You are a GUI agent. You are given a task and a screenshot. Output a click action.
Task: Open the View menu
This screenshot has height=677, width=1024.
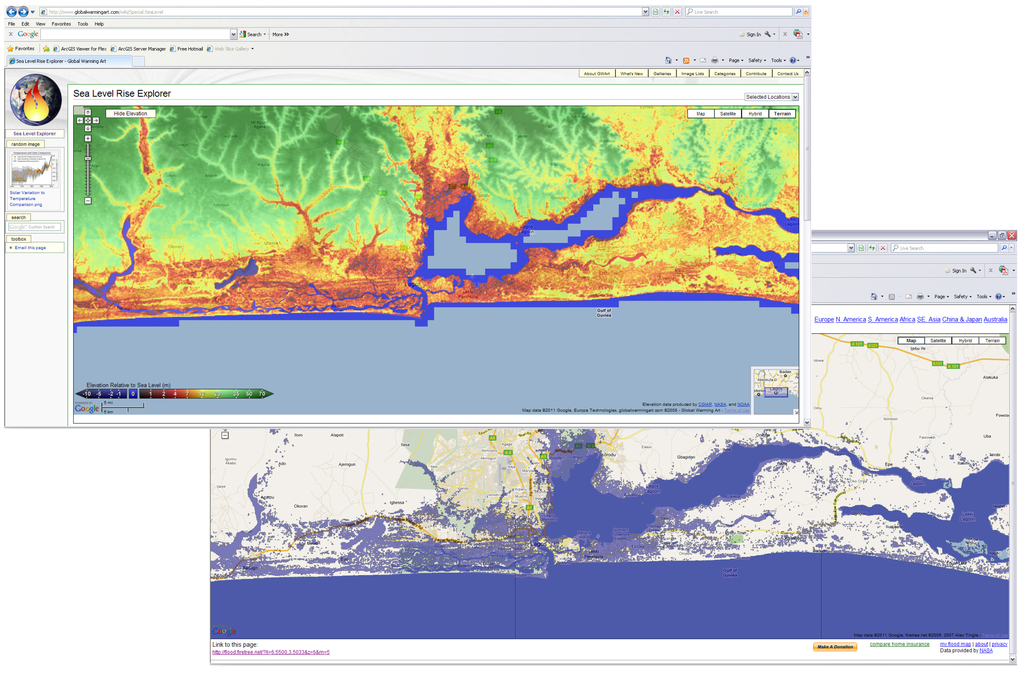click(40, 24)
